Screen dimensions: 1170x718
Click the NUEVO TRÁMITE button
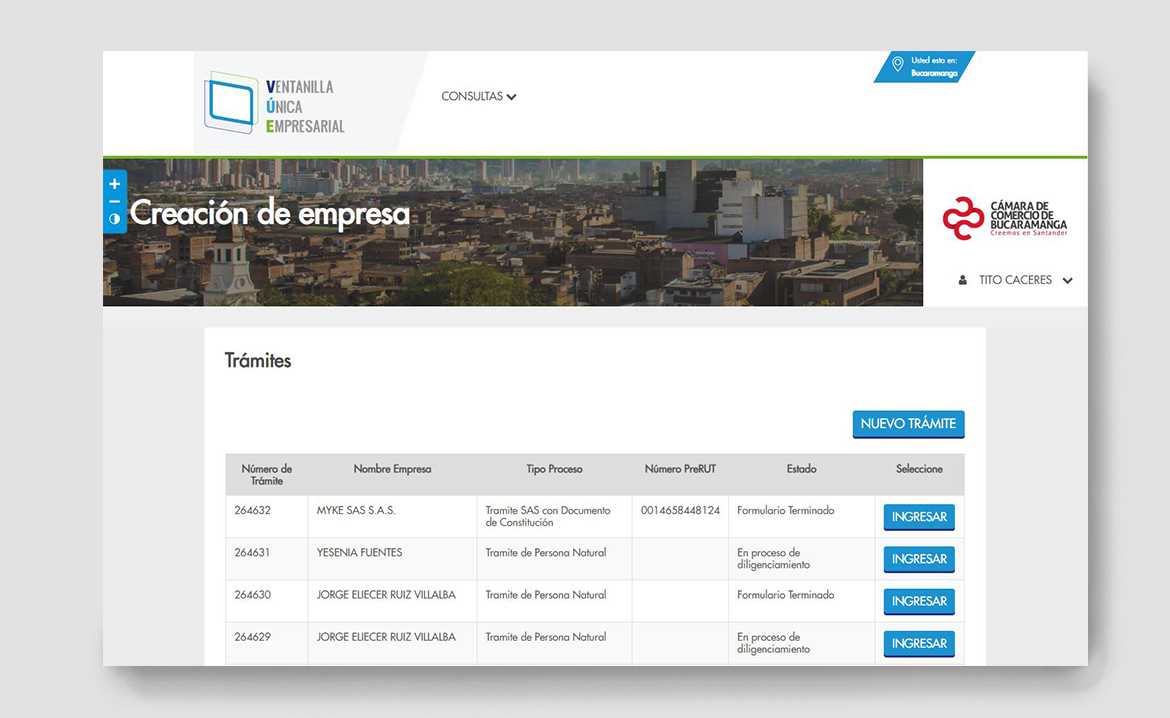pos(908,424)
